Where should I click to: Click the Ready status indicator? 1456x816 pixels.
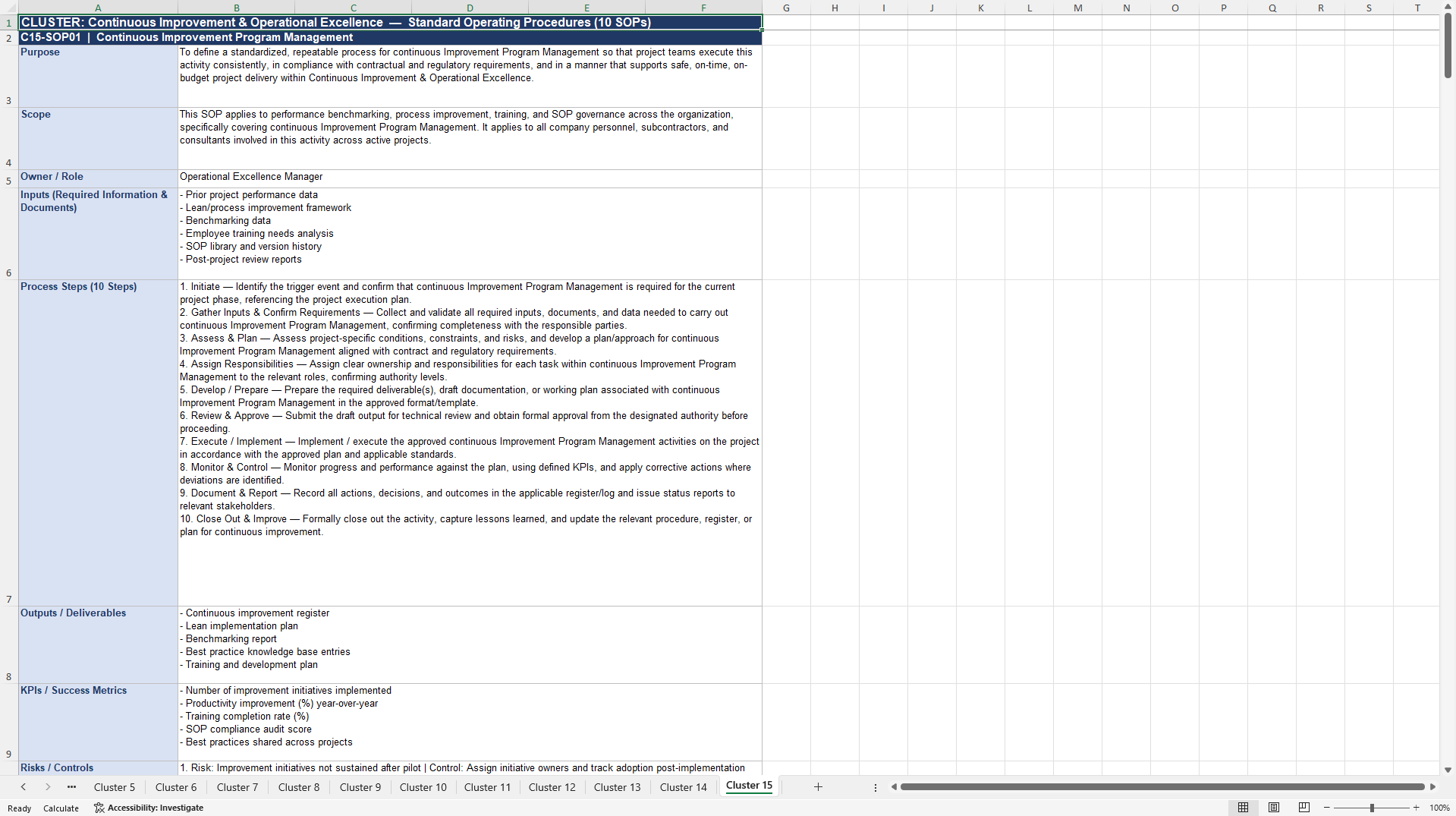click(x=20, y=808)
